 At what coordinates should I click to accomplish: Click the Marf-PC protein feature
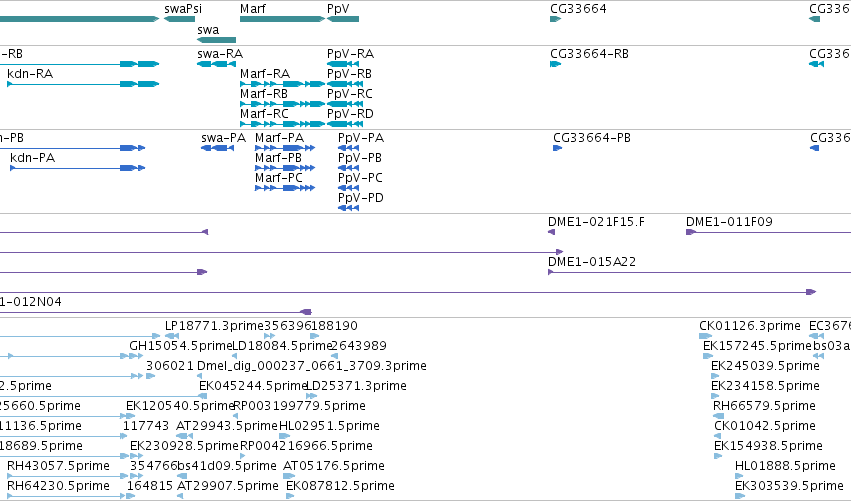point(285,188)
